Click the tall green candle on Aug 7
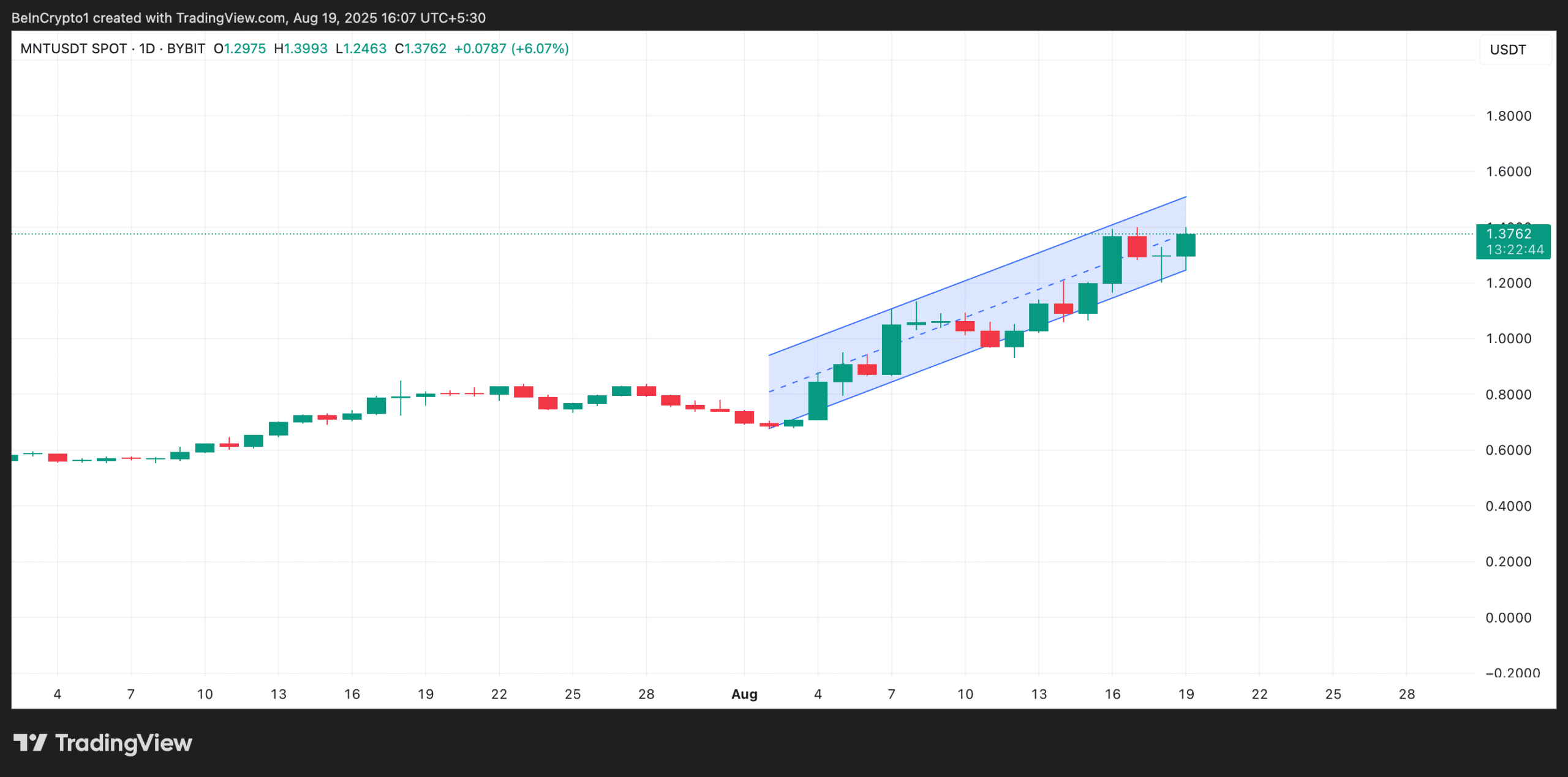 click(x=891, y=349)
